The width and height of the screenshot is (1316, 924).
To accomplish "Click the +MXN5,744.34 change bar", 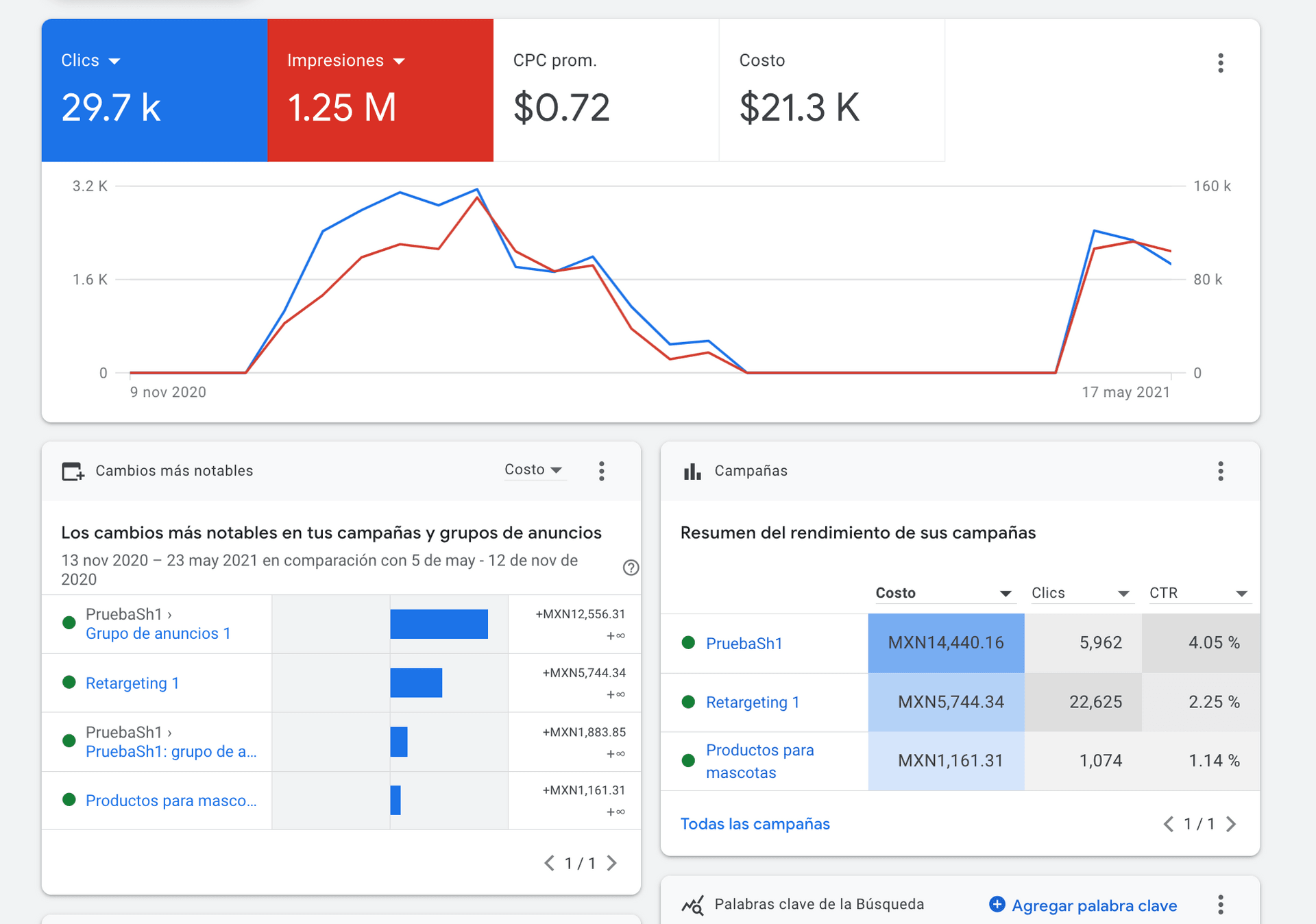I will (416, 683).
